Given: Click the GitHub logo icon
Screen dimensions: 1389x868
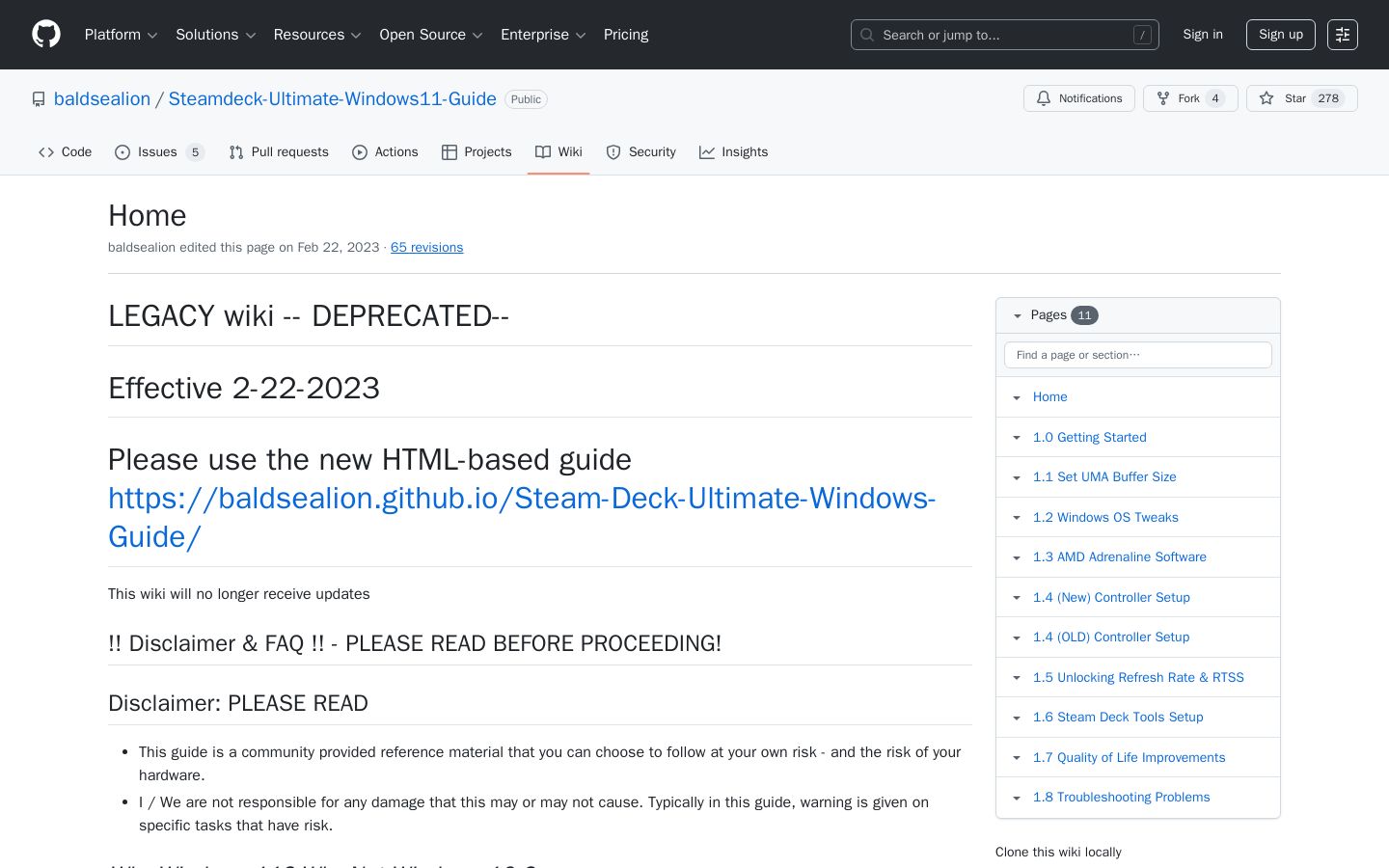Looking at the screenshot, I should 46,35.
